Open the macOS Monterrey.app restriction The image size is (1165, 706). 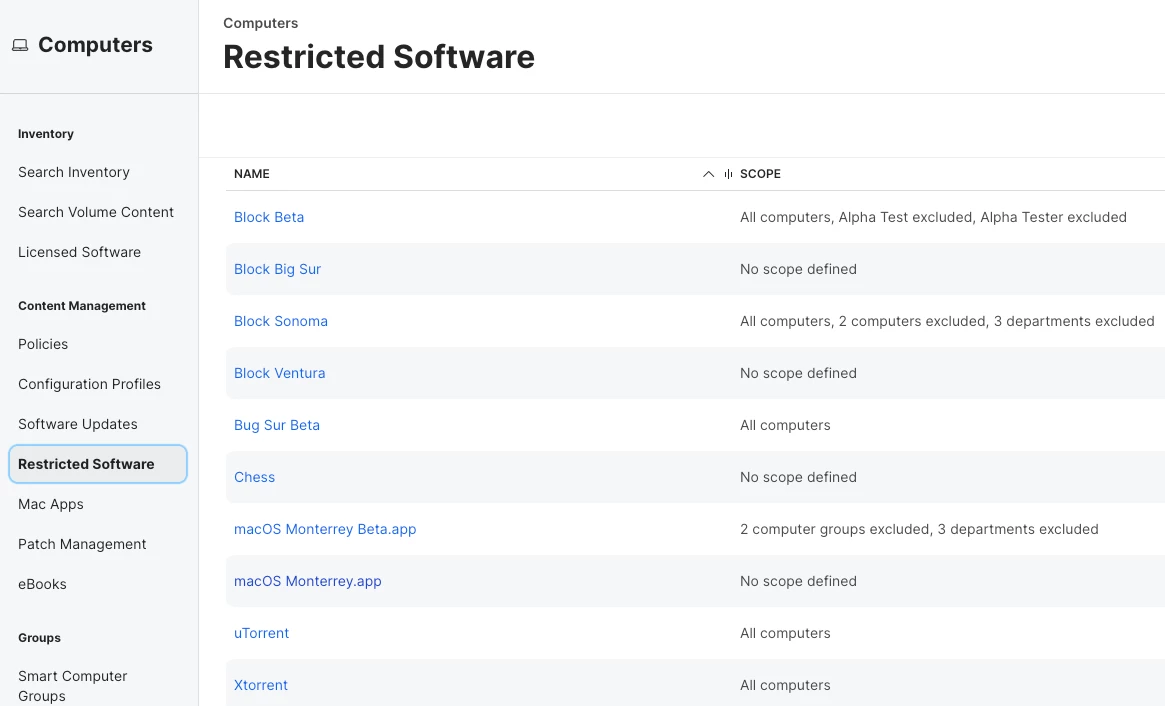pos(308,581)
